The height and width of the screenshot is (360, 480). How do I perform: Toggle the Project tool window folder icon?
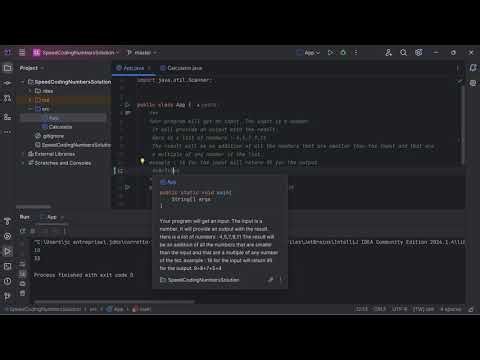point(7,68)
